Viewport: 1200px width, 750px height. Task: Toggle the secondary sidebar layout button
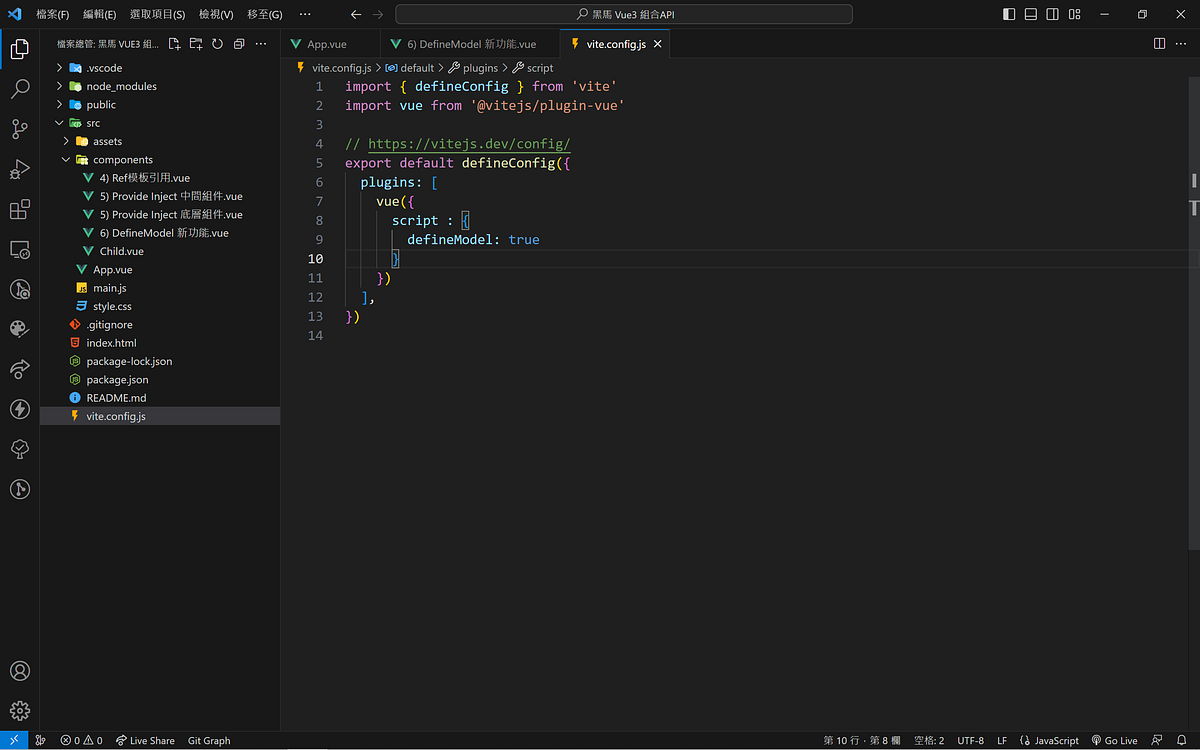point(1052,14)
